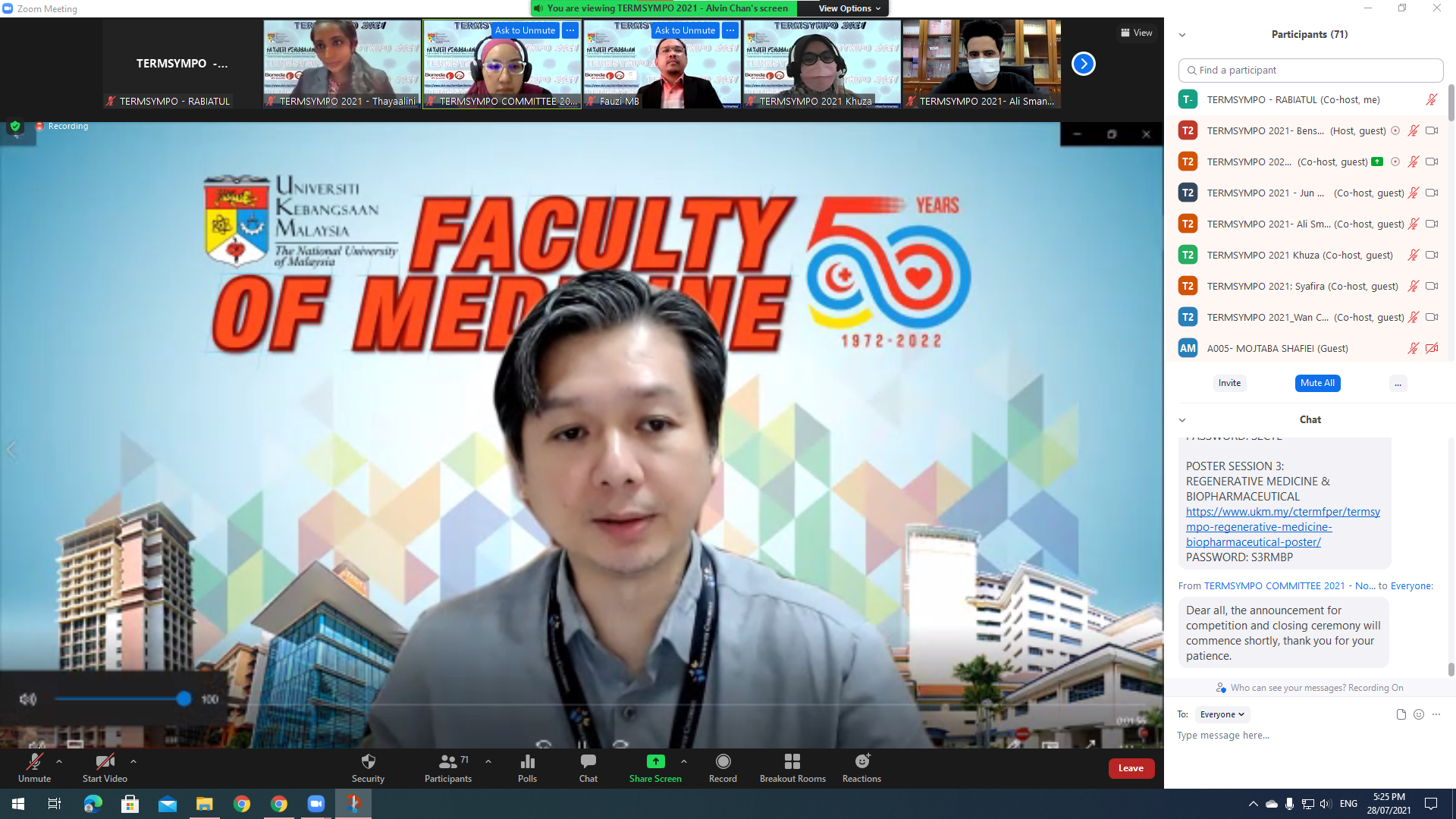Open the Reactions emoji icon
Screen dimensions: 1456x819
pyautogui.click(x=861, y=762)
